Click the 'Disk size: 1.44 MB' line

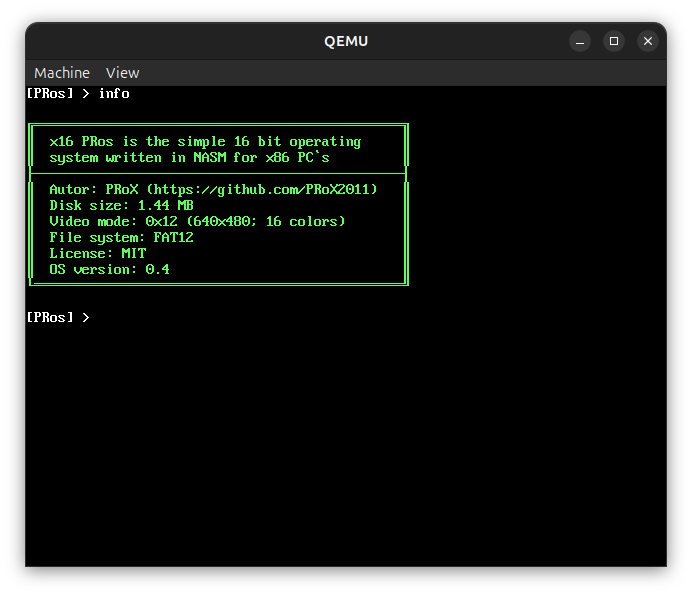(121, 205)
